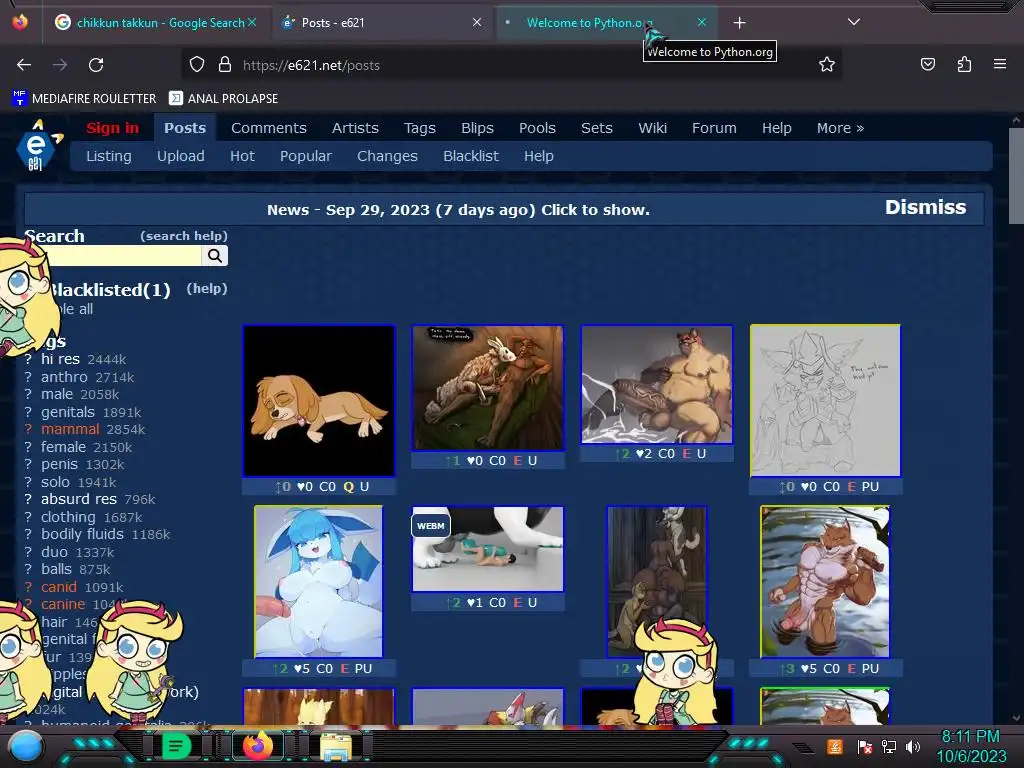The image size is (1024, 768).
Task: Show site security info via padlock
Action: pos(225,65)
